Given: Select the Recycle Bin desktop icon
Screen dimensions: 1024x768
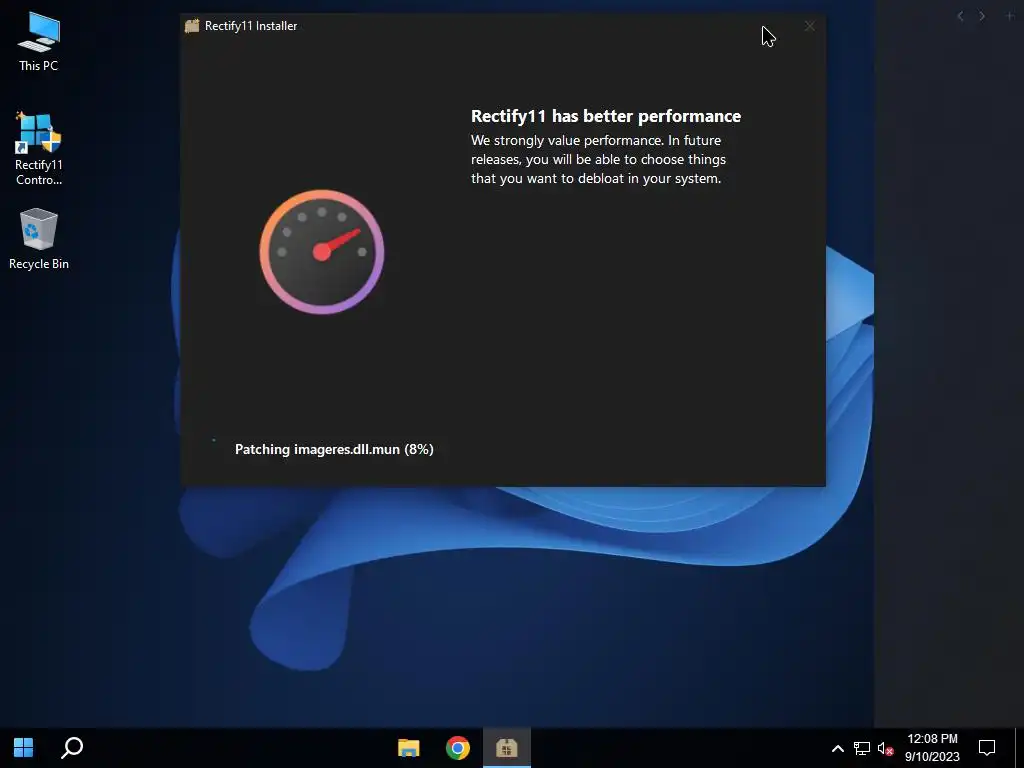Looking at the screenshot, I should (39, 239).
